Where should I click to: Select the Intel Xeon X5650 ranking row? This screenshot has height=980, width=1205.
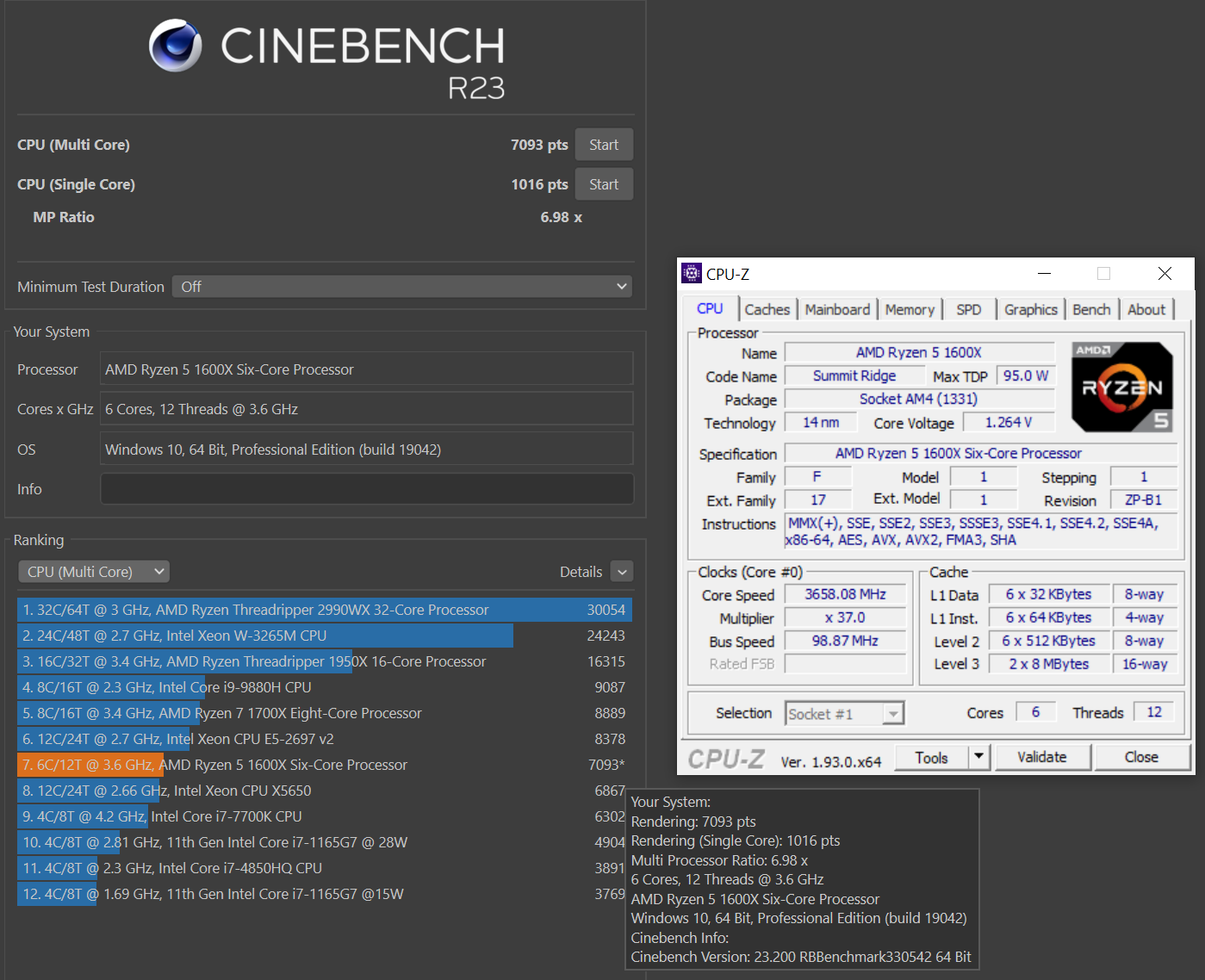[x=325, y=791]
